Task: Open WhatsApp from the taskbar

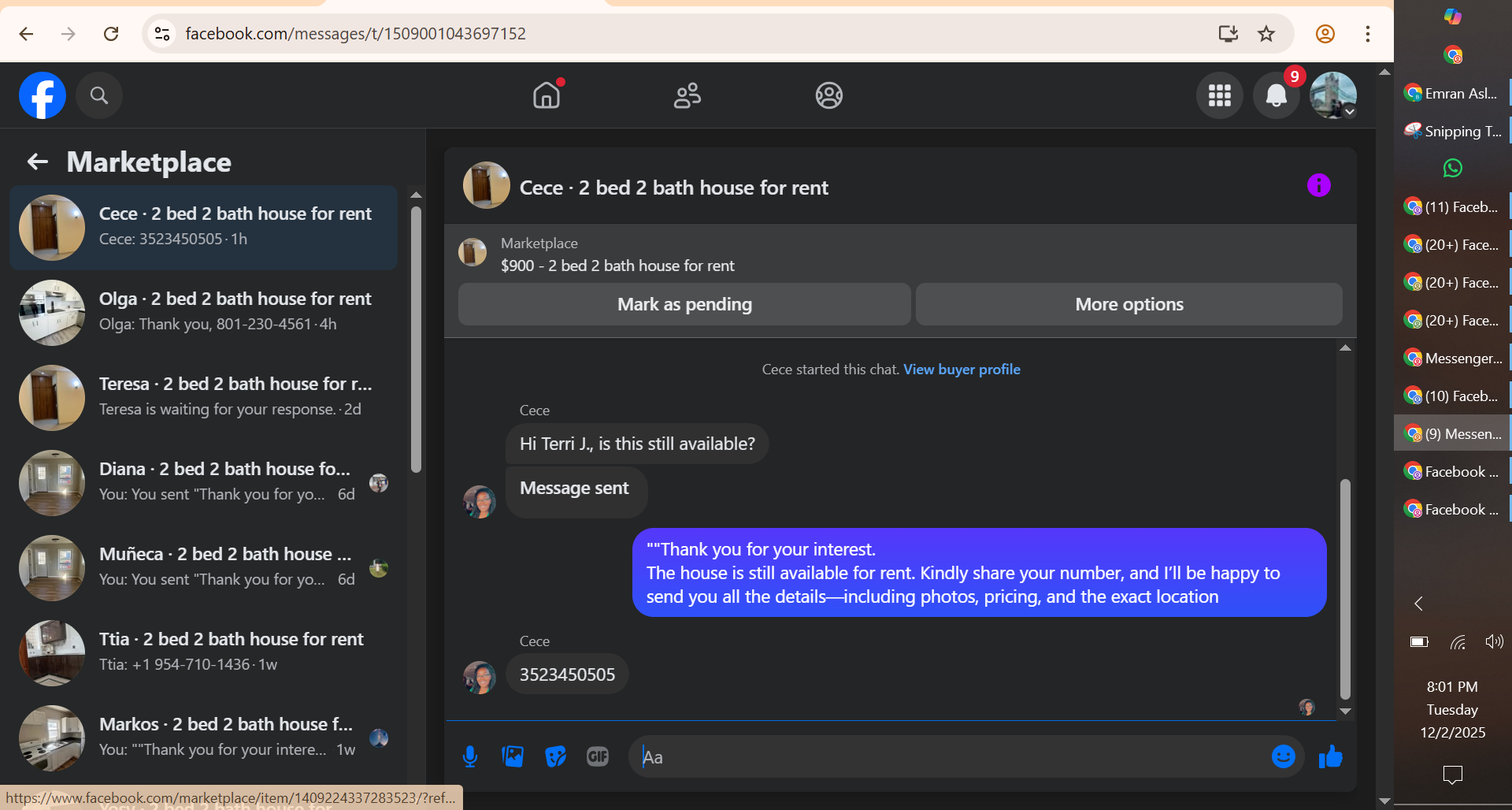Action: point(1452,168)
